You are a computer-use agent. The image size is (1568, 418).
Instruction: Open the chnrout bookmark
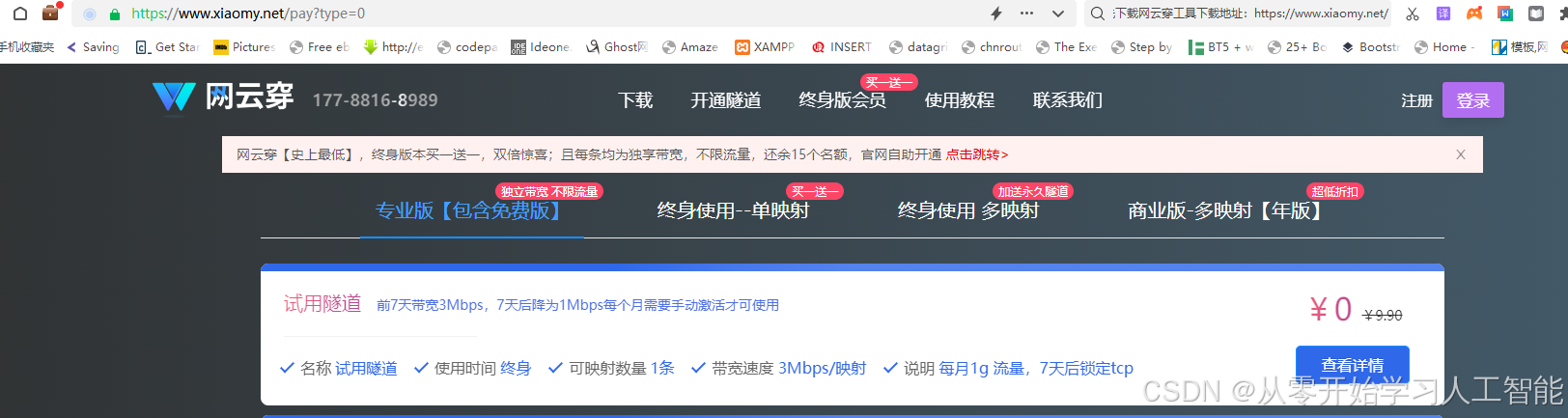[992, 46]
